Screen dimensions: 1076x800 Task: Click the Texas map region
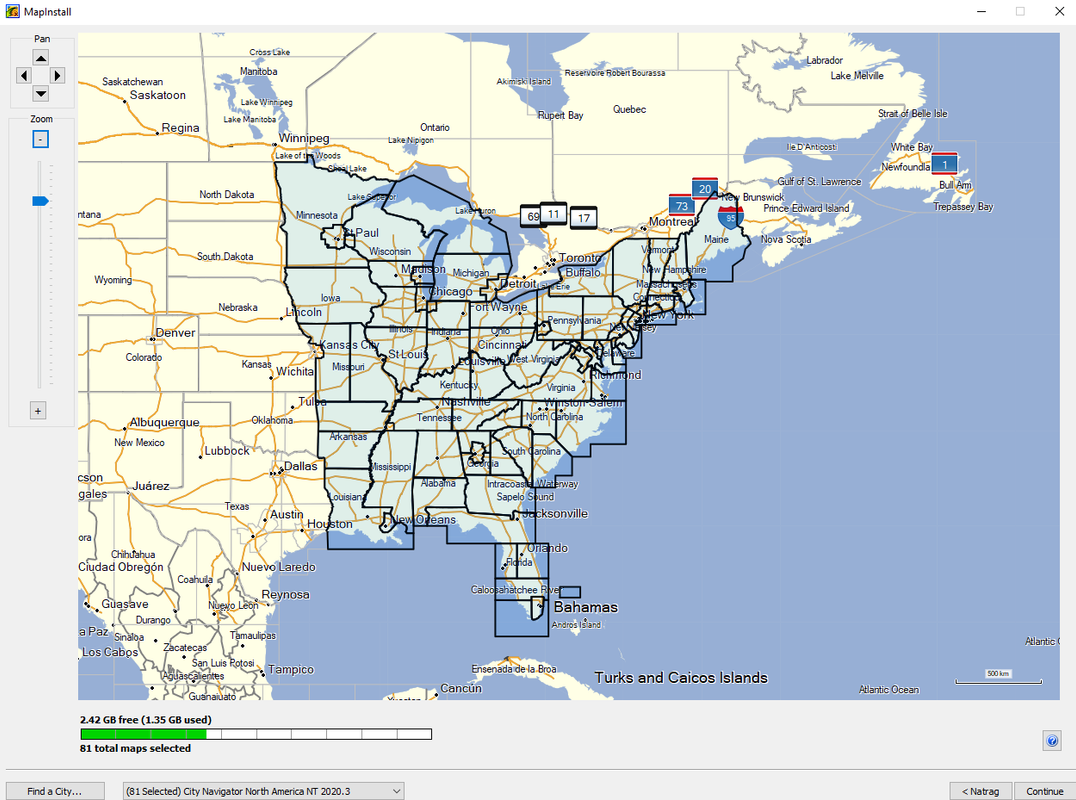[x=237, y=506]
